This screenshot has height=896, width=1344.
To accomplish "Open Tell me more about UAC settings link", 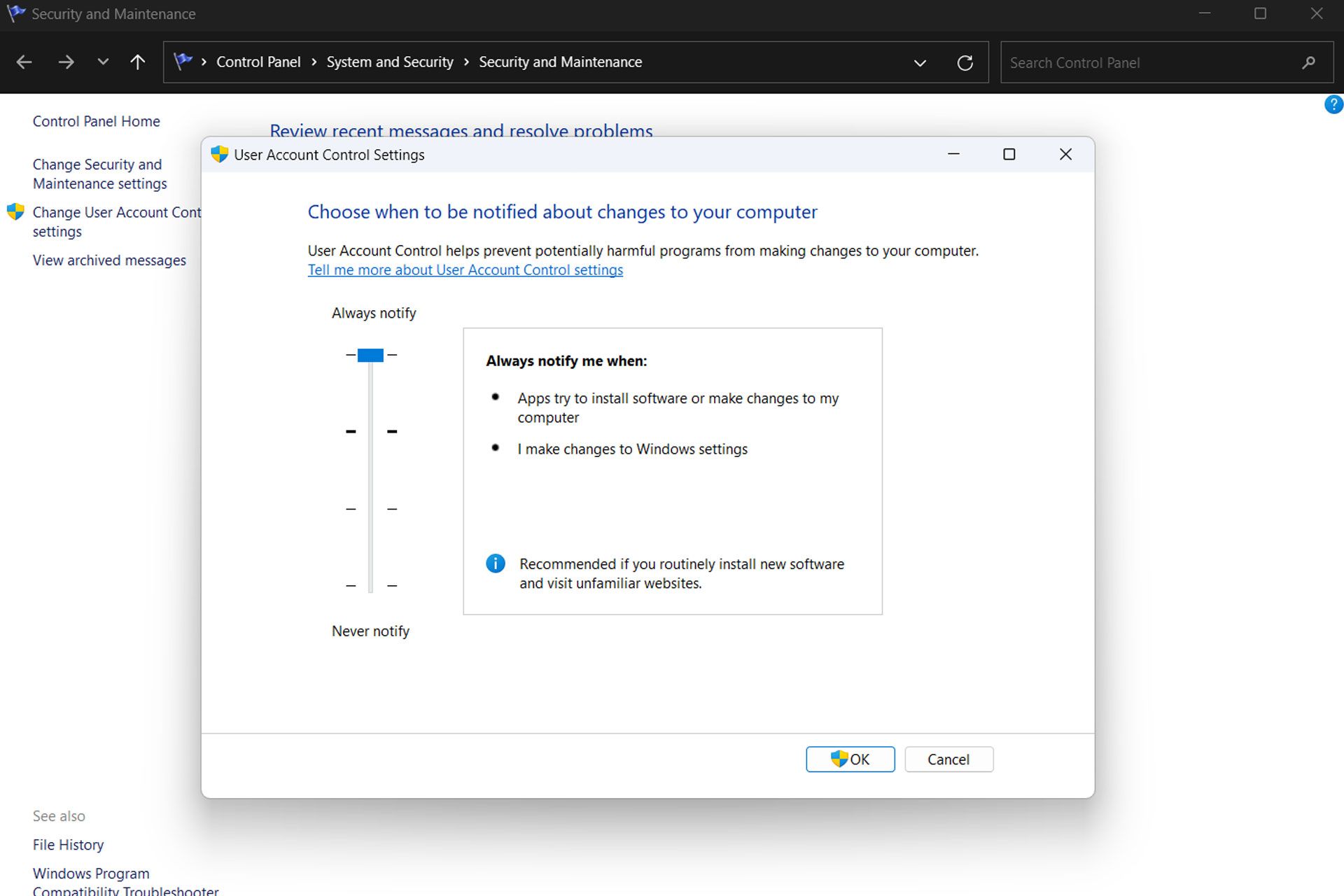I will (465, 269).
